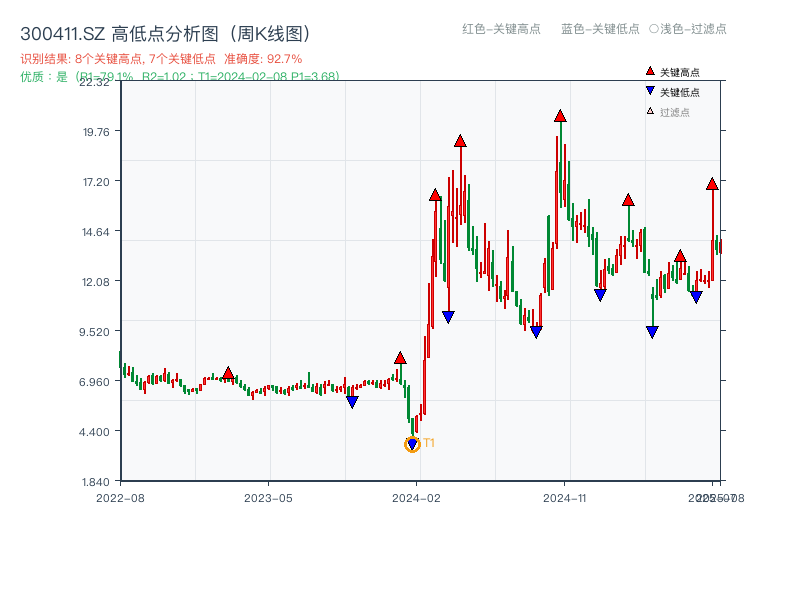Image resolution: width=800 pixels, height=600 pixels.
Task: Click the green parameter text R1=79.1%
Action: pos(103,73)
